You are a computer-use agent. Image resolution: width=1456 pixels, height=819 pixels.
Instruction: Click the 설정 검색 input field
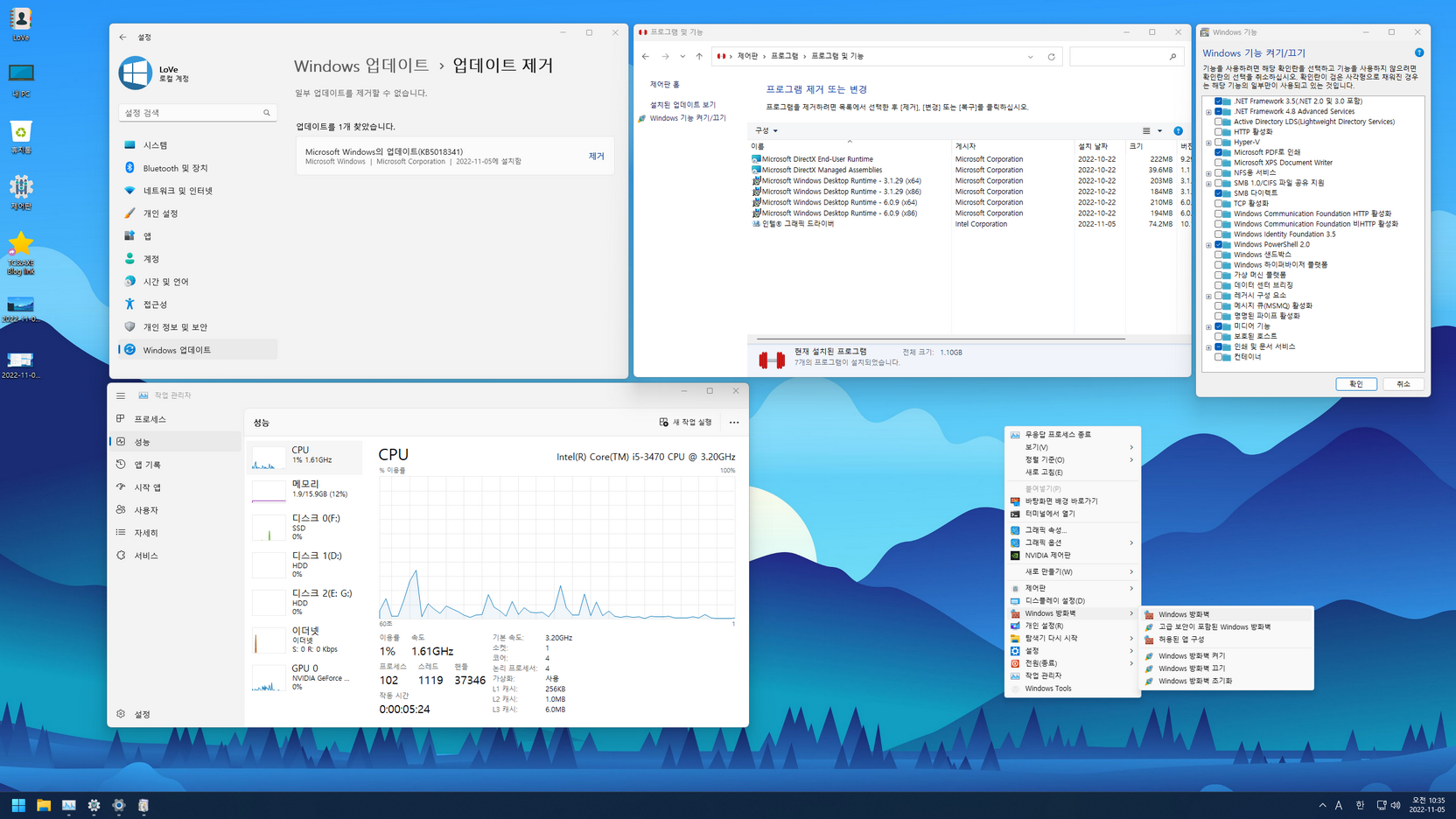point(198,113)
